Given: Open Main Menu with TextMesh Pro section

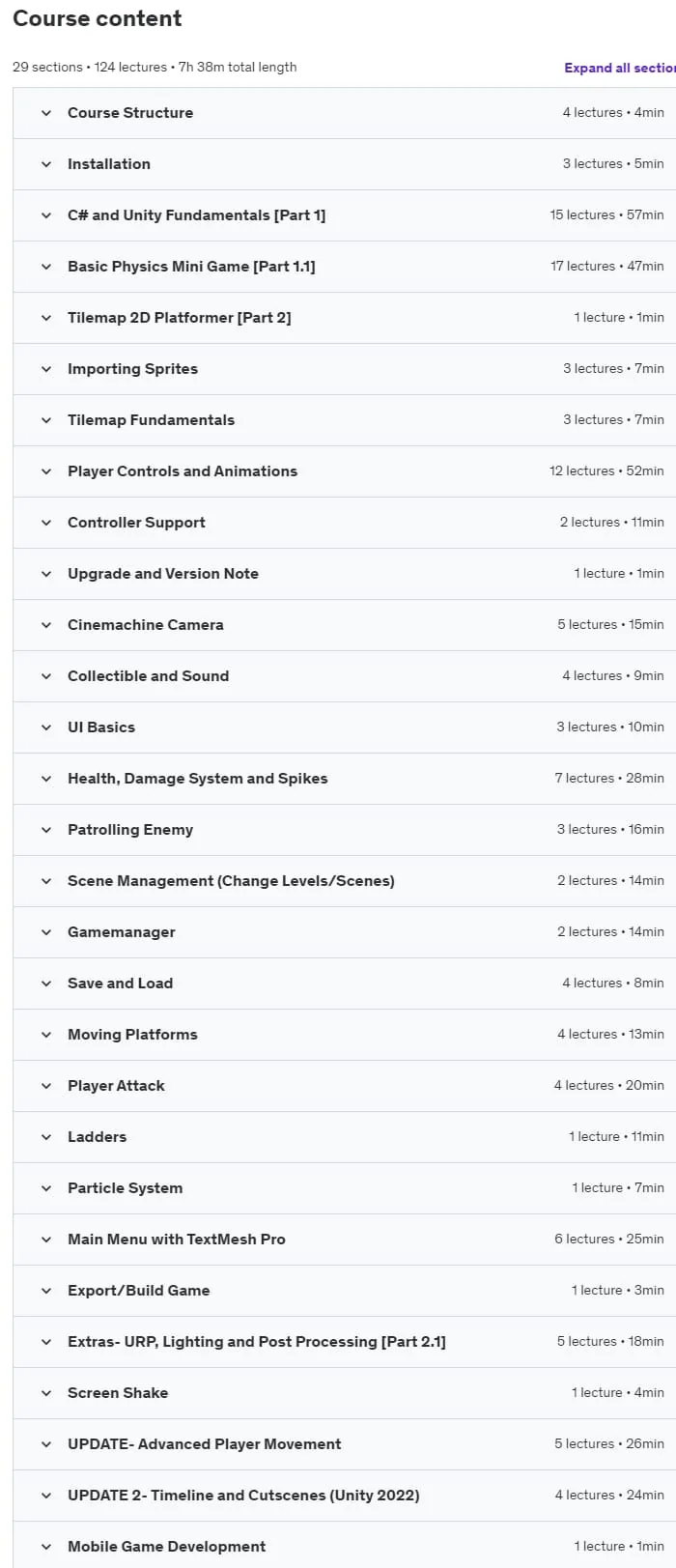Looking at the screenshot, I should (x=344, y=1240).
